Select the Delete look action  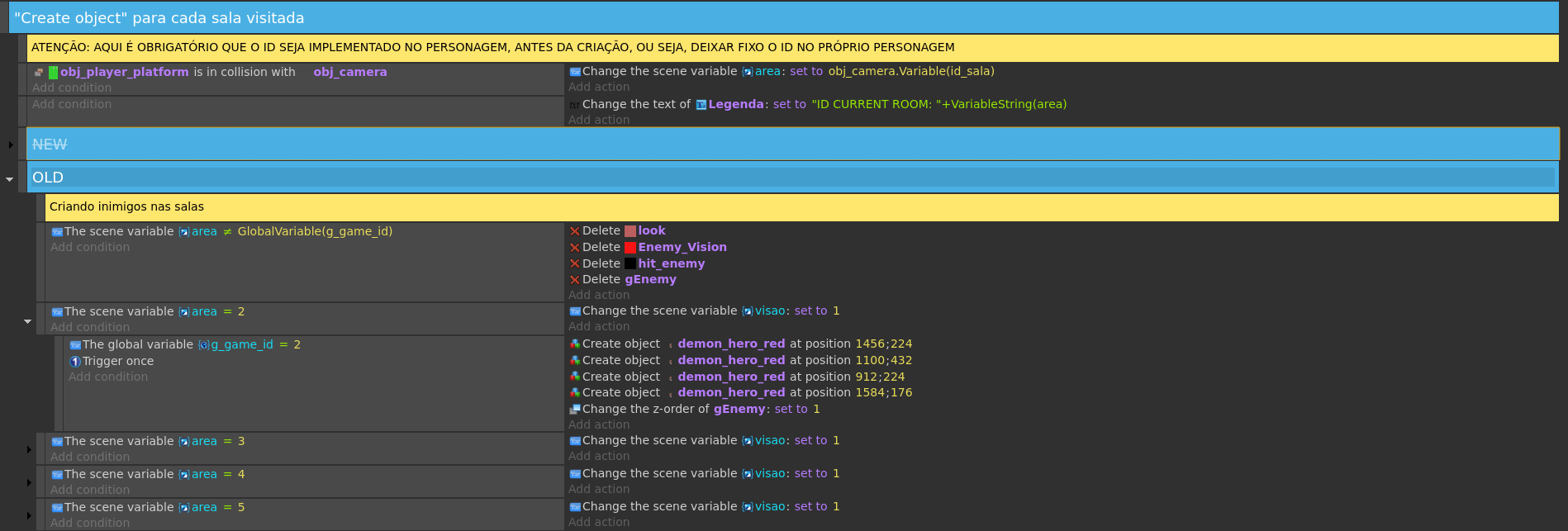617,231
